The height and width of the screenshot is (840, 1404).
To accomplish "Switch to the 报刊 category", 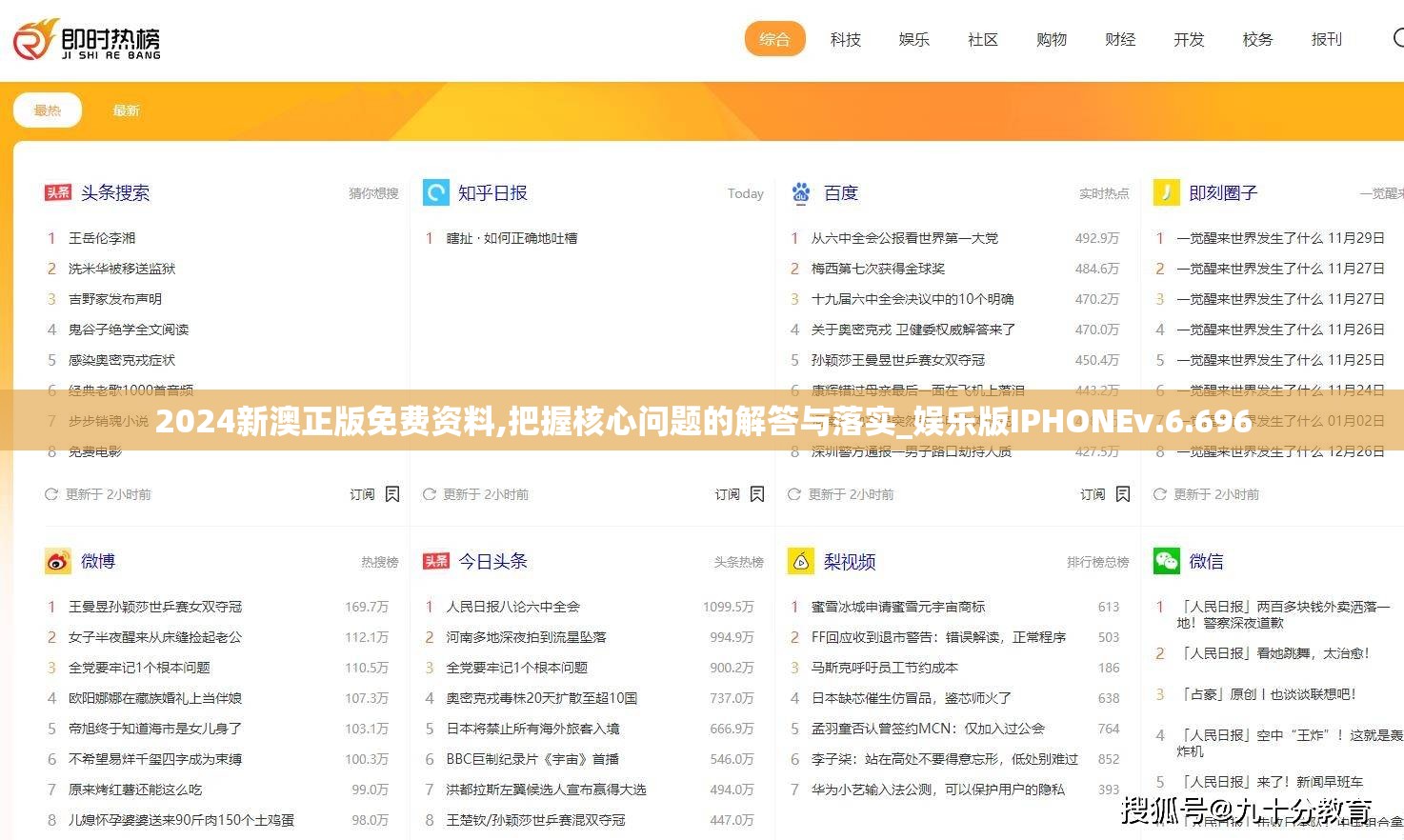I will [x=1326, y=39].
